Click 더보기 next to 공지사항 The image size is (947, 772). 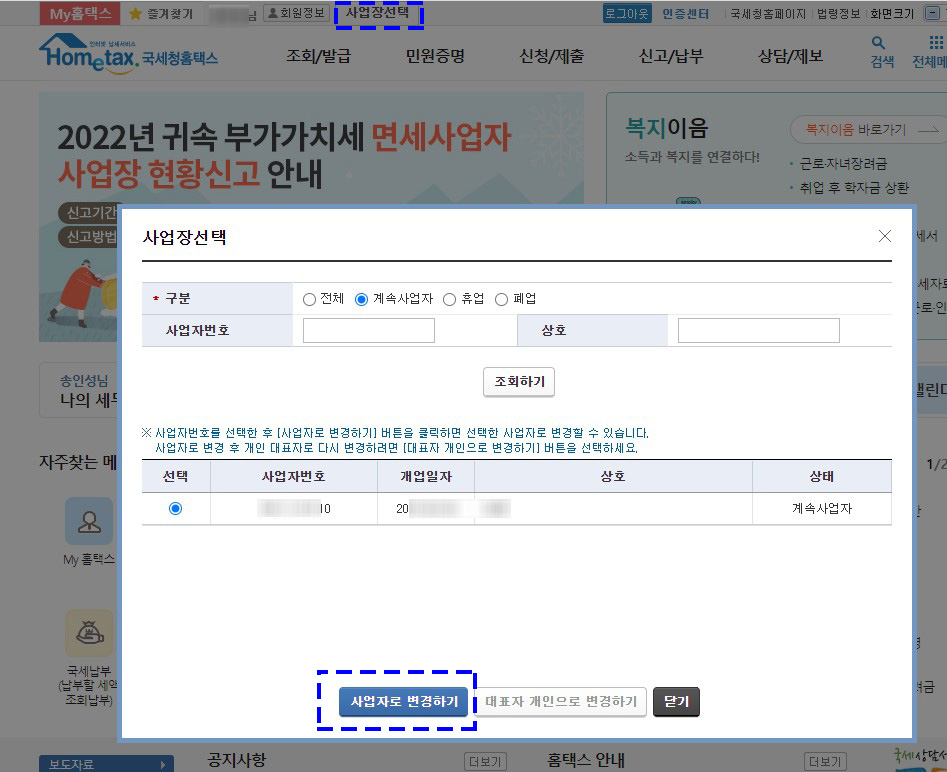point(485,762)
